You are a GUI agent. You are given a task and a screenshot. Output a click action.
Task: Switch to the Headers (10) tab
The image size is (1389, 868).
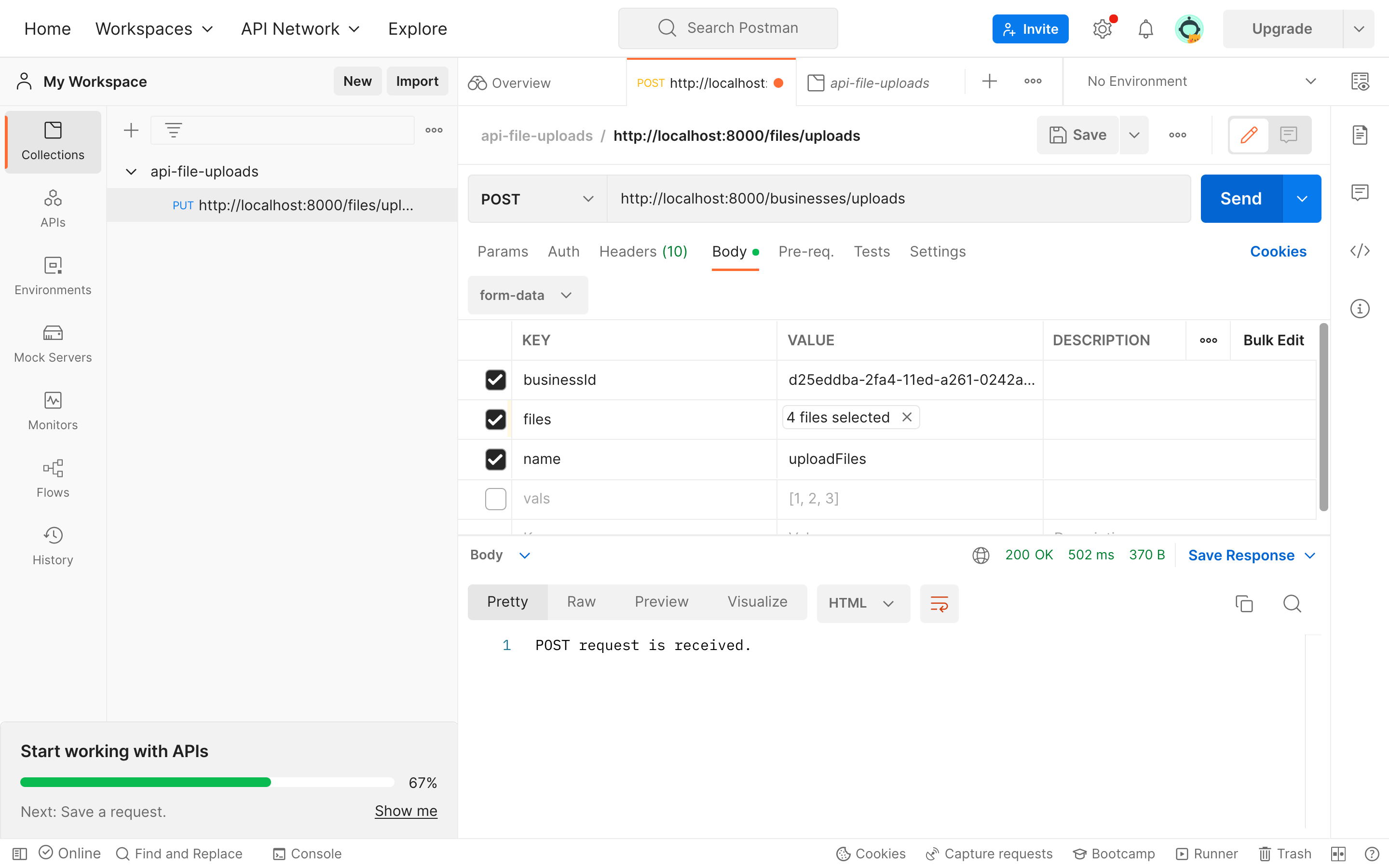click(x=643, y=251)
